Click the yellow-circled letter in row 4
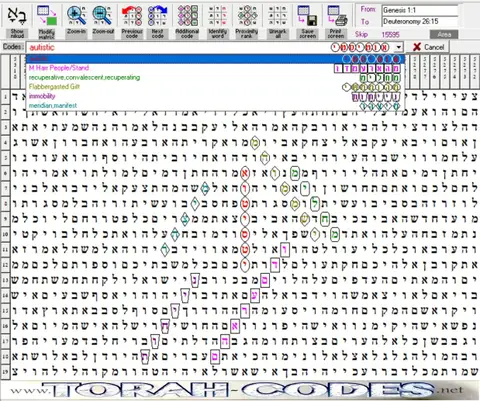The image size is (480, 401). coord(255,143)
